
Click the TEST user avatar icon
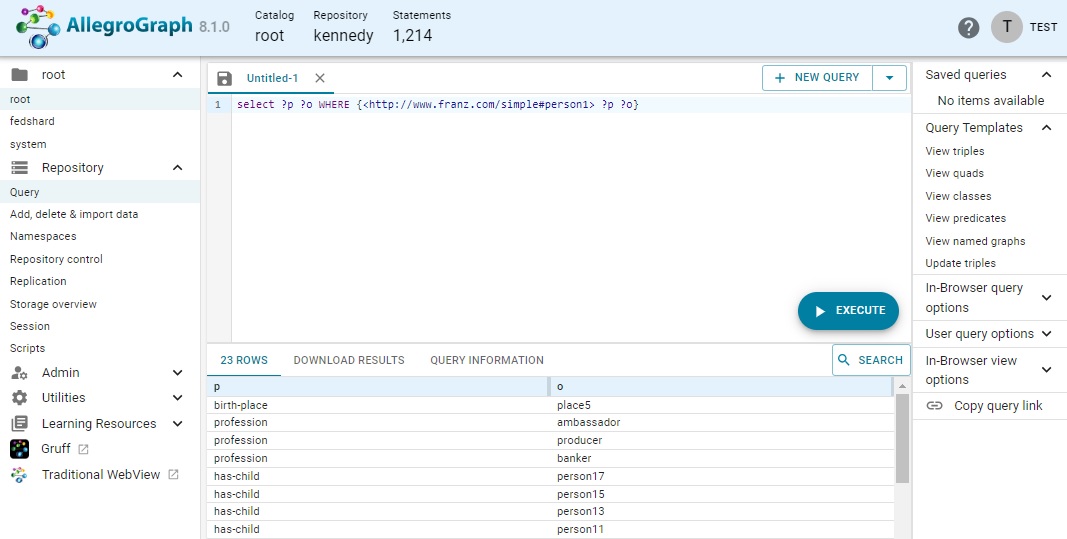1006,27
